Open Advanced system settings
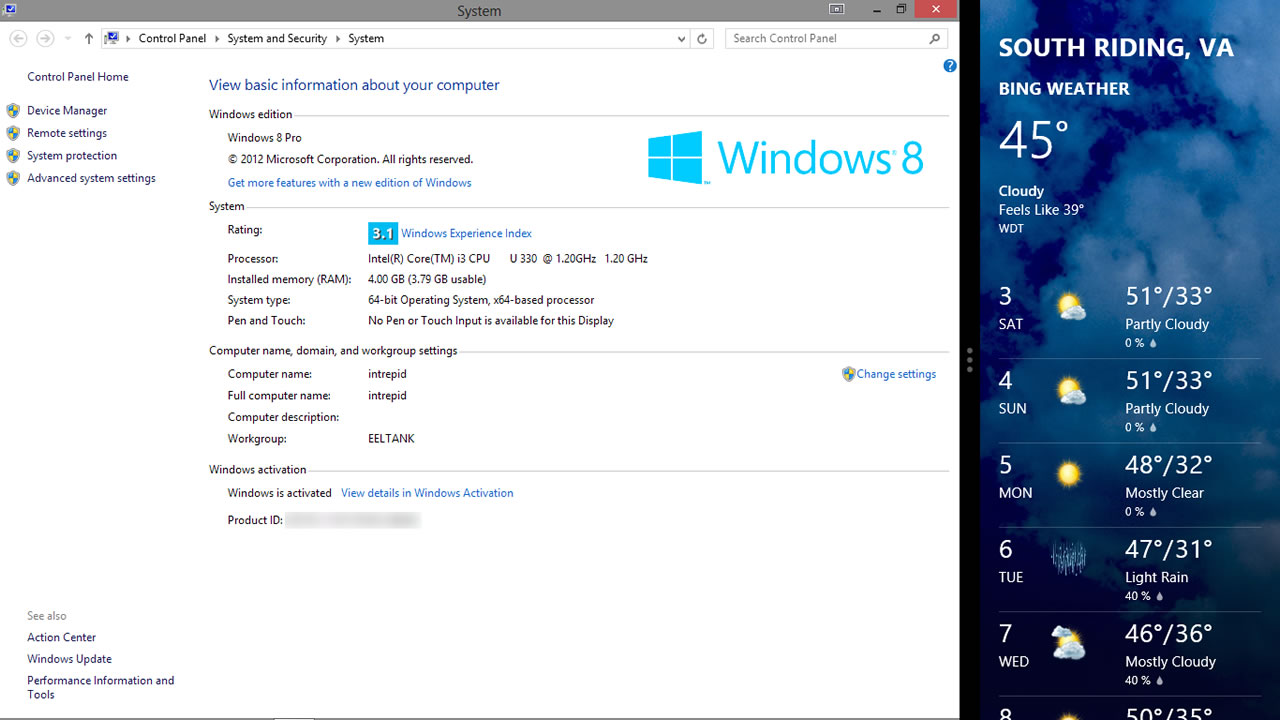The height and width of the screenshot is (720, 1280). point(91,178)
